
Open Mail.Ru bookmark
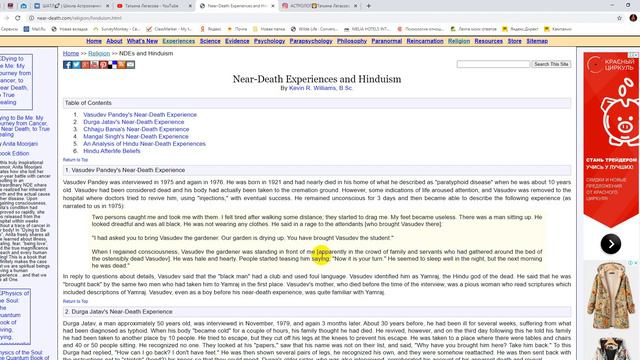coord(35,29)
